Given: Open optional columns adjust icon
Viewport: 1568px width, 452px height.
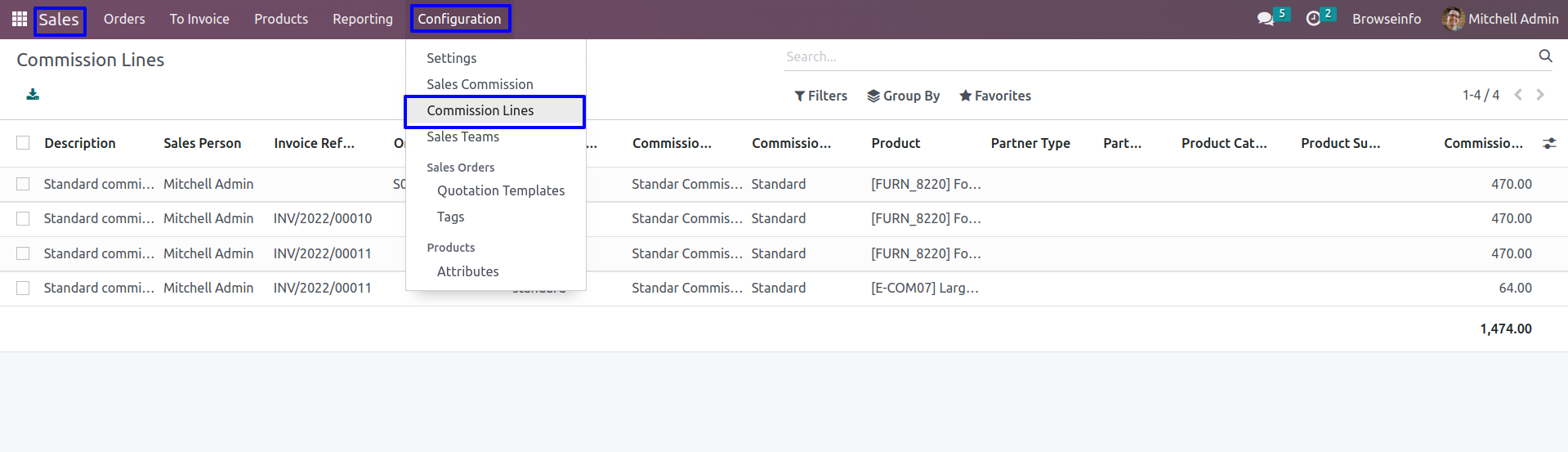Looking at the screenshot, I should 1549,143.
